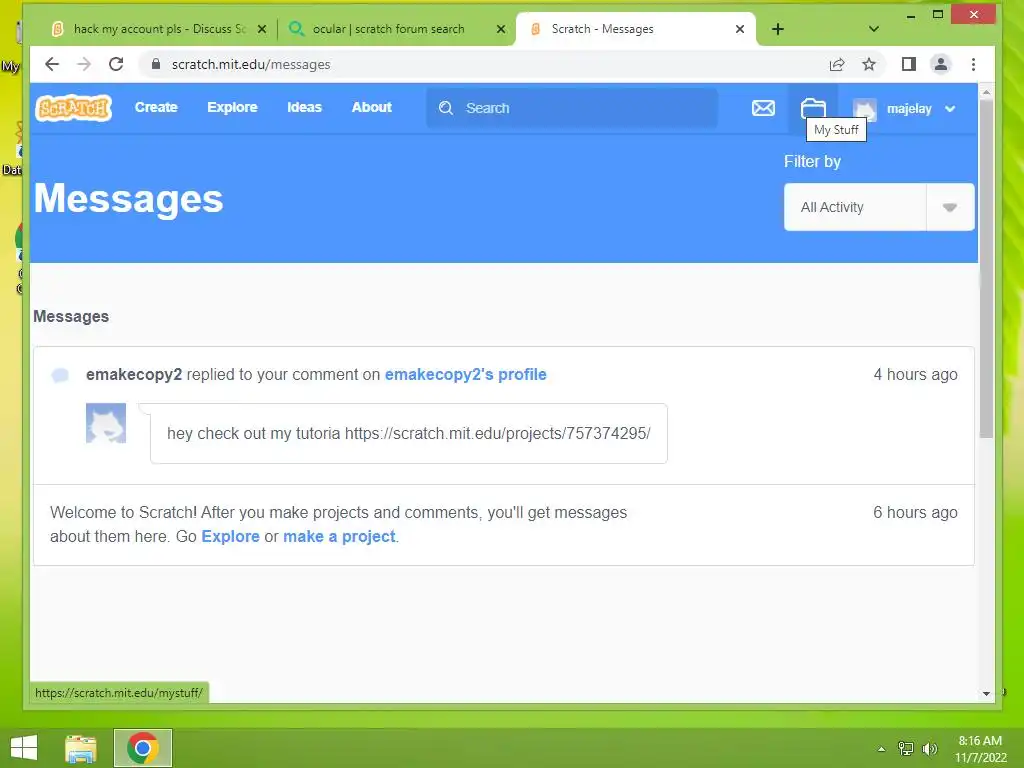The image size is (1024, 768).
Task: Click the 6 hours ago timestamp
Action: [x=916, y=513]
